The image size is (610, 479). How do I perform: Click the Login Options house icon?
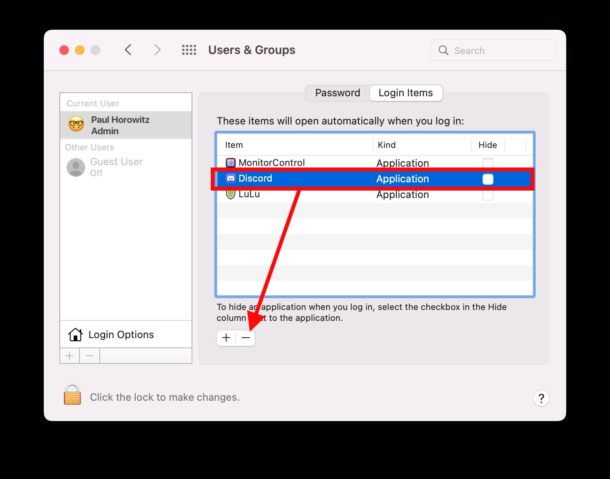click(75, 334)
